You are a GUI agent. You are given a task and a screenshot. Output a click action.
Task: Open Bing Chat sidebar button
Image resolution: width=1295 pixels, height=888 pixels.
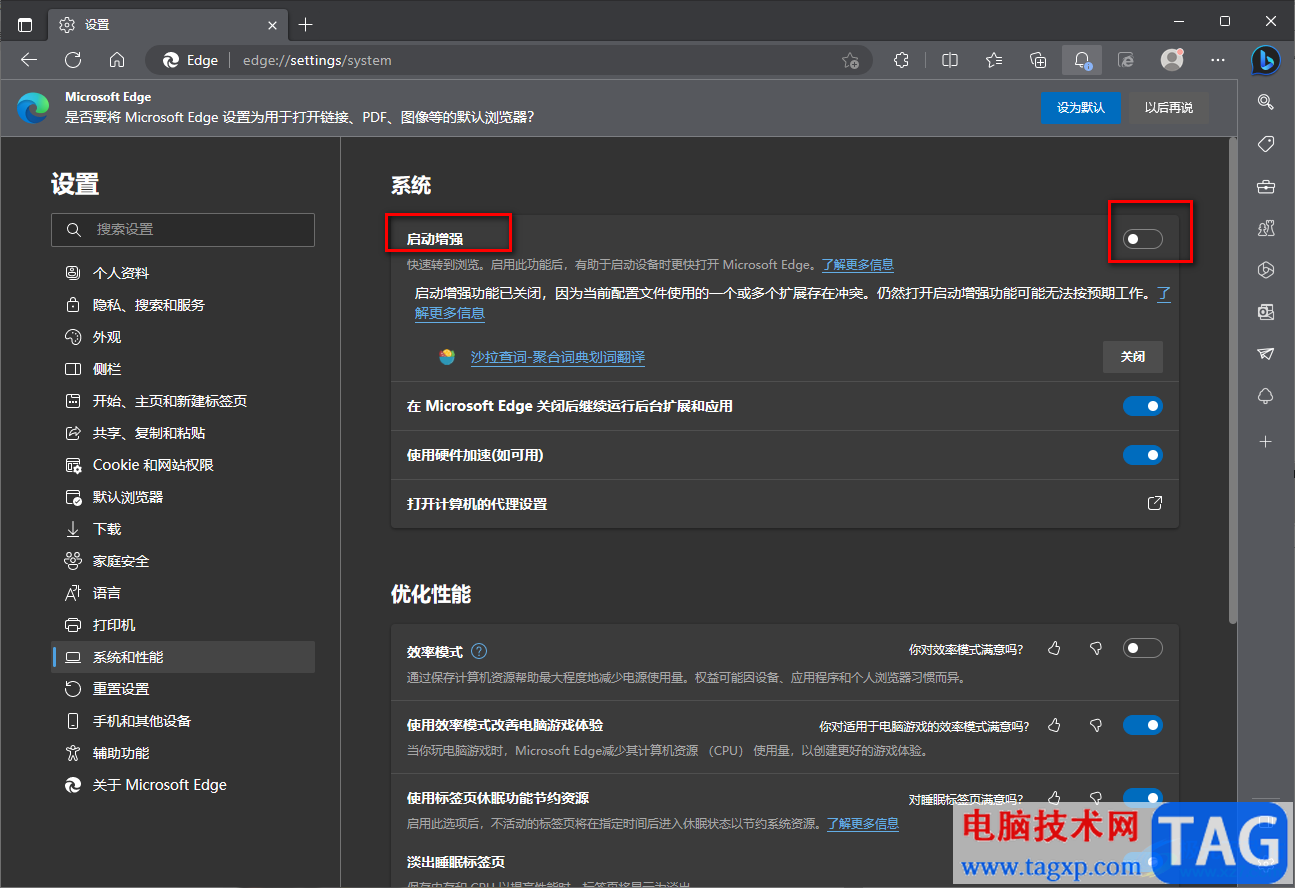coord(1266,60)
